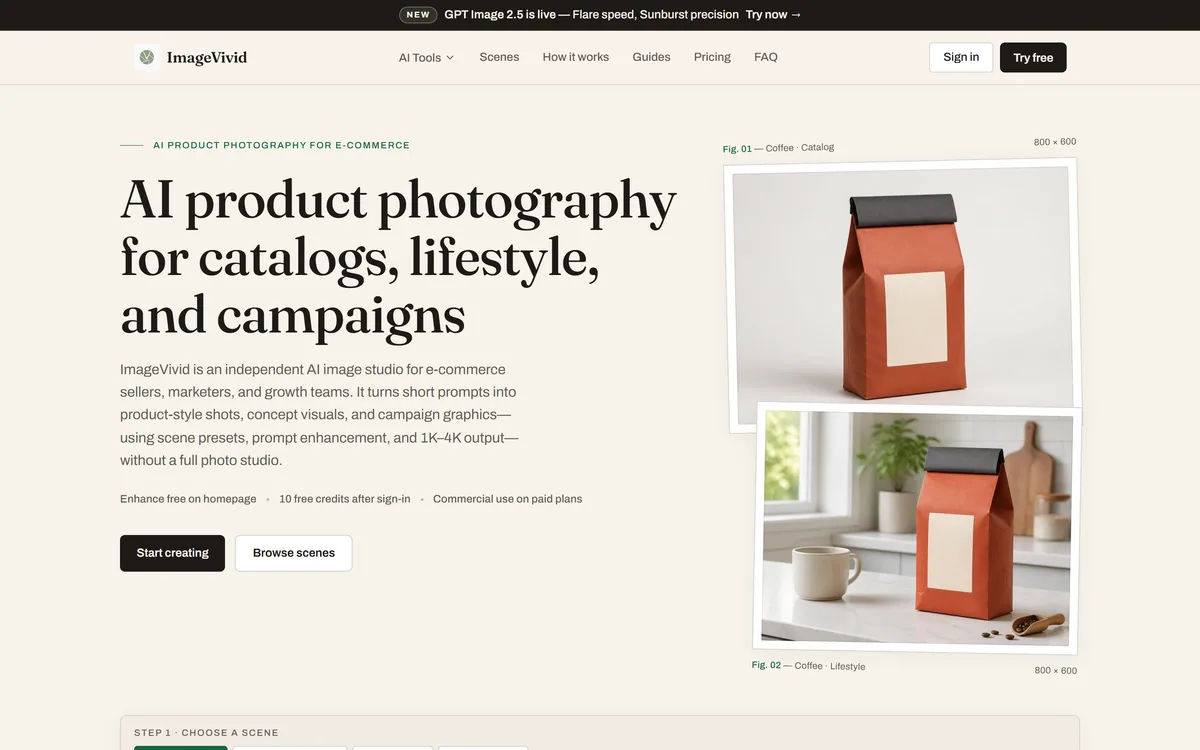Expand the AI Tools dropdown menu
The height and width of the screenshot is (750, 1200).
click(x=426, y=57)
